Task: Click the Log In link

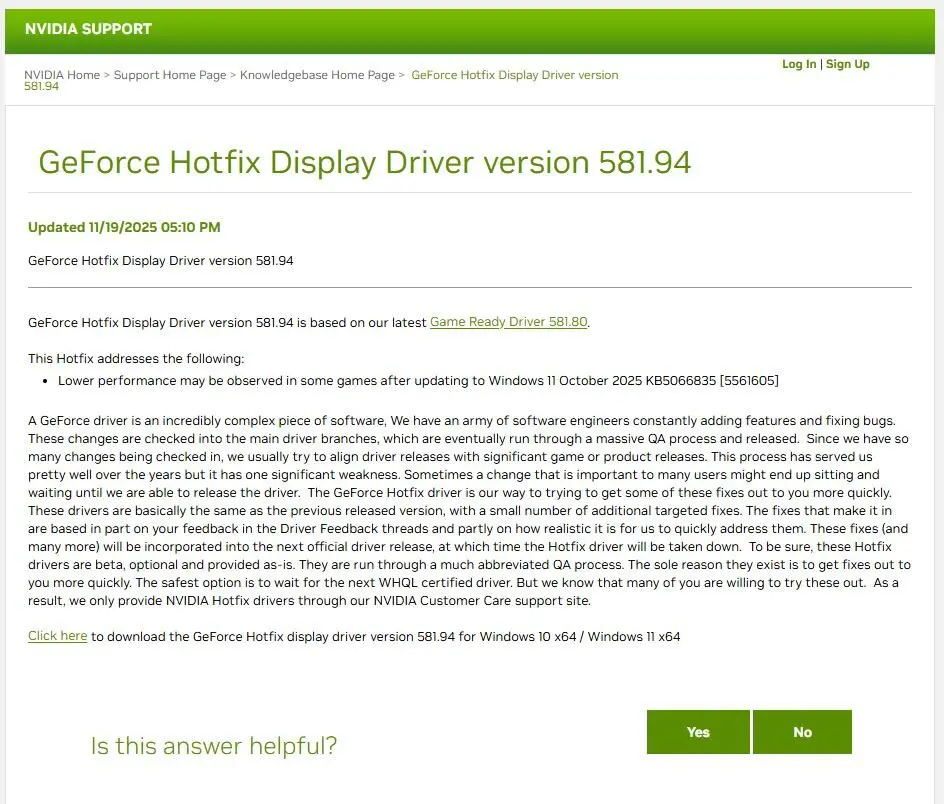Action: (x=798, y=64)
